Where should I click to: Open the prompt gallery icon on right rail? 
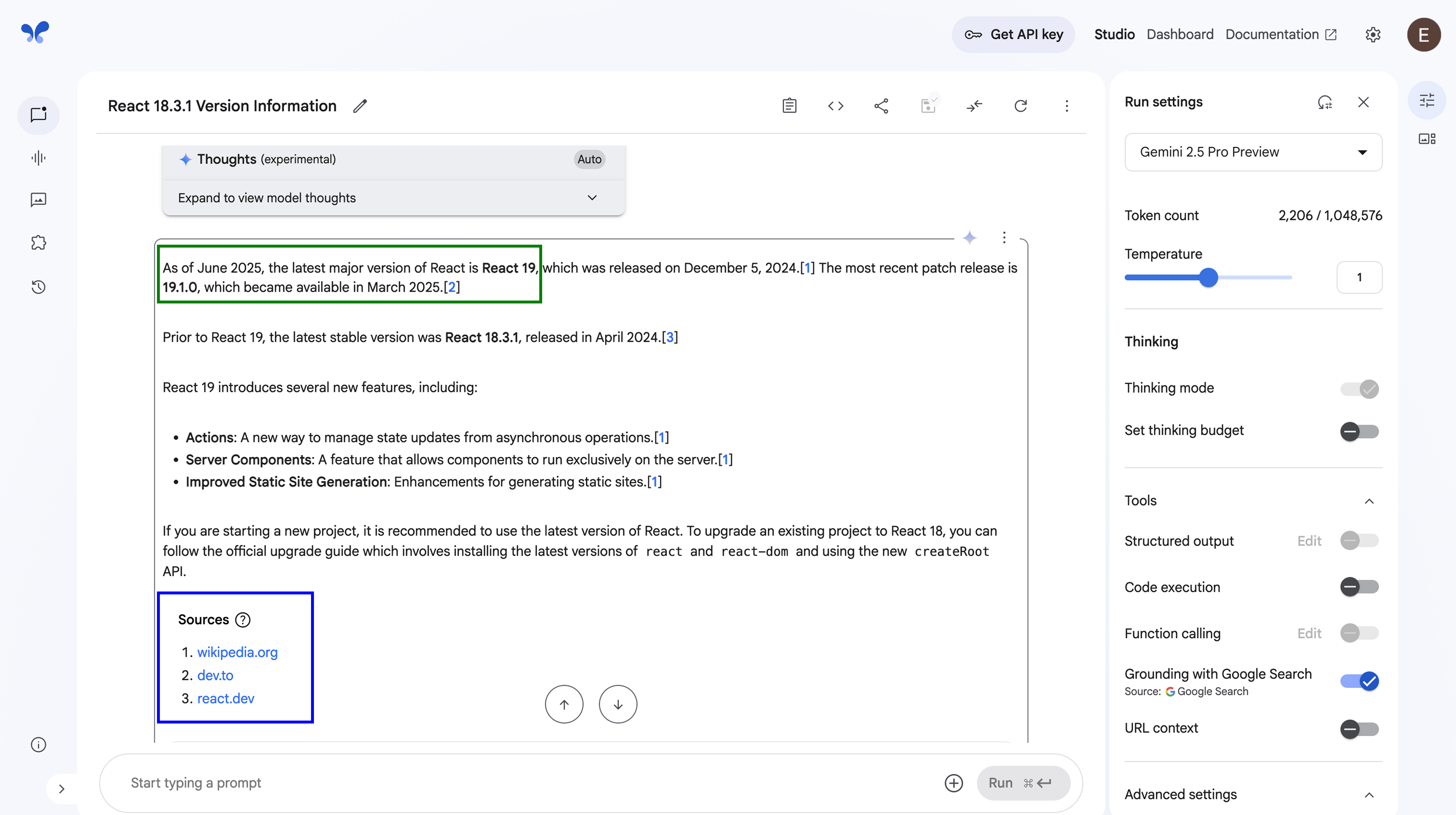click(x=1427, y=139)
